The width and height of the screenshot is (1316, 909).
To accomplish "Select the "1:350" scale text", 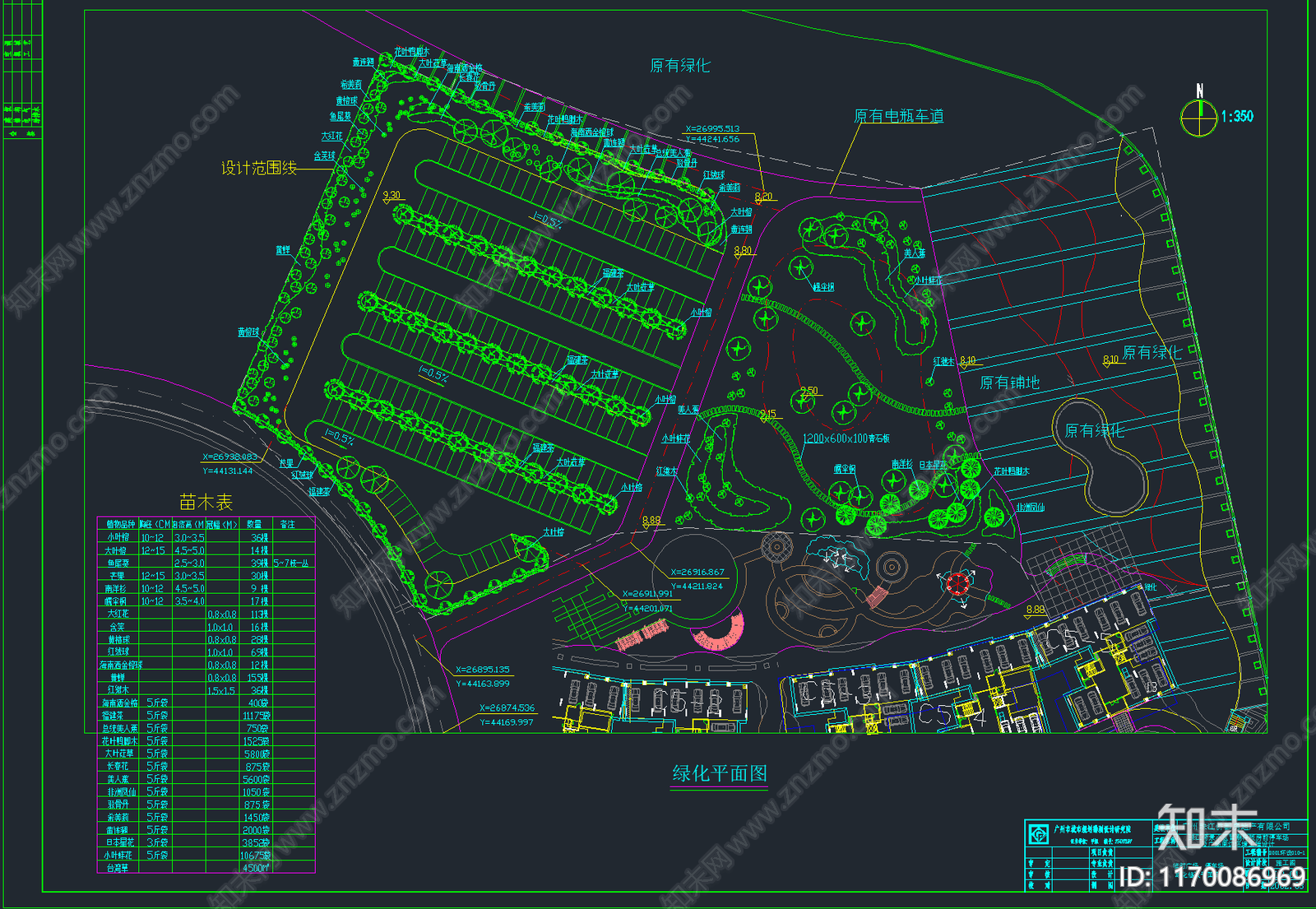I will [x=1237, y=117].
